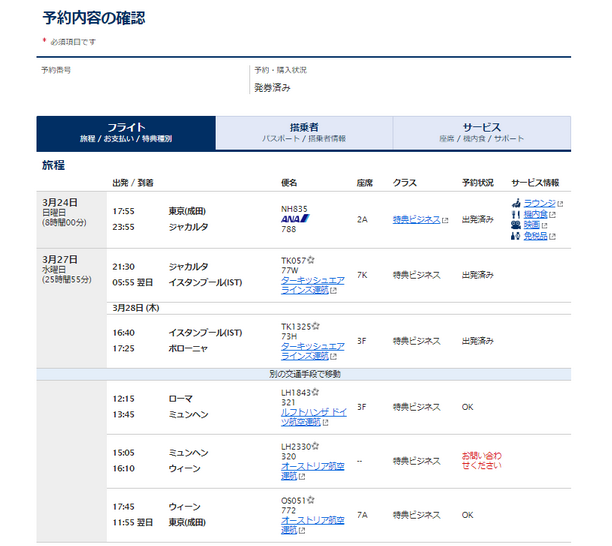Screen dimensions: 612x546
Task: Click external-link icon under LH2330 operator link
Action: pyautogui.click(x=302, y=477)
